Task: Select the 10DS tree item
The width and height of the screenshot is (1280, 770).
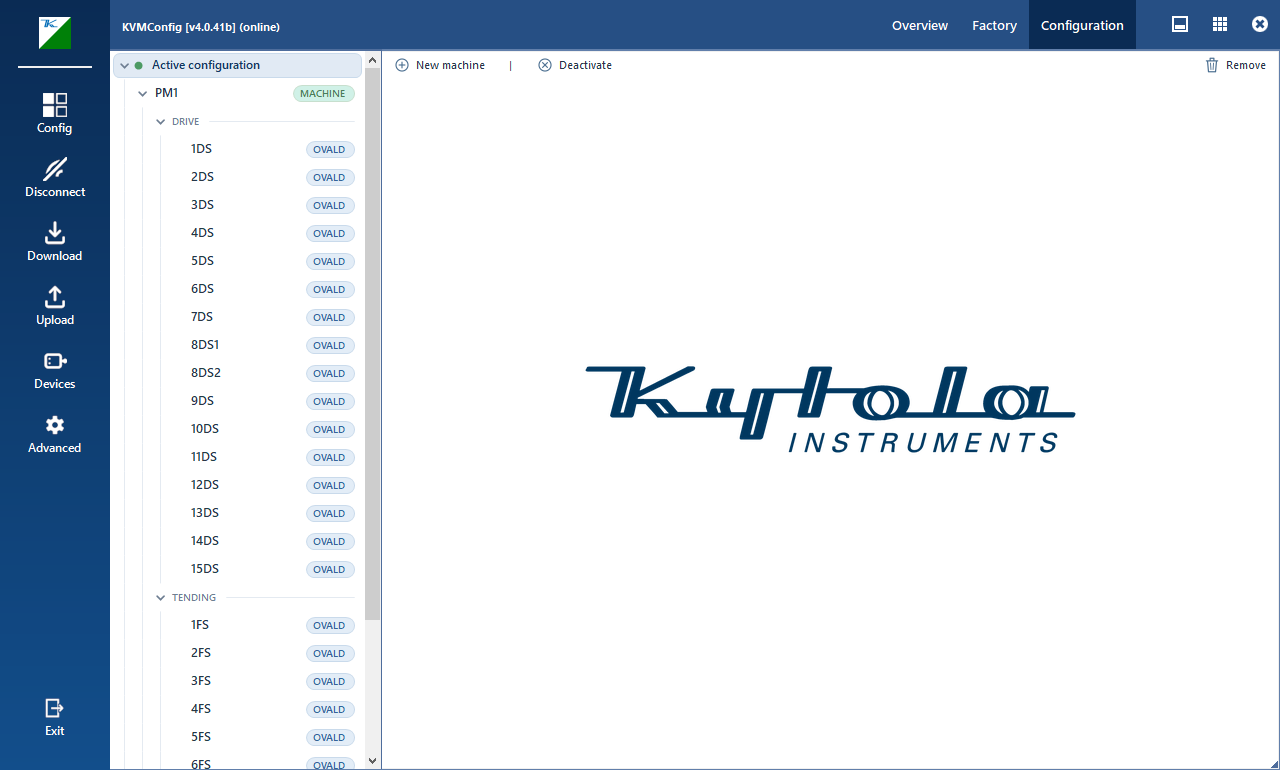Action: click(205, 429)
